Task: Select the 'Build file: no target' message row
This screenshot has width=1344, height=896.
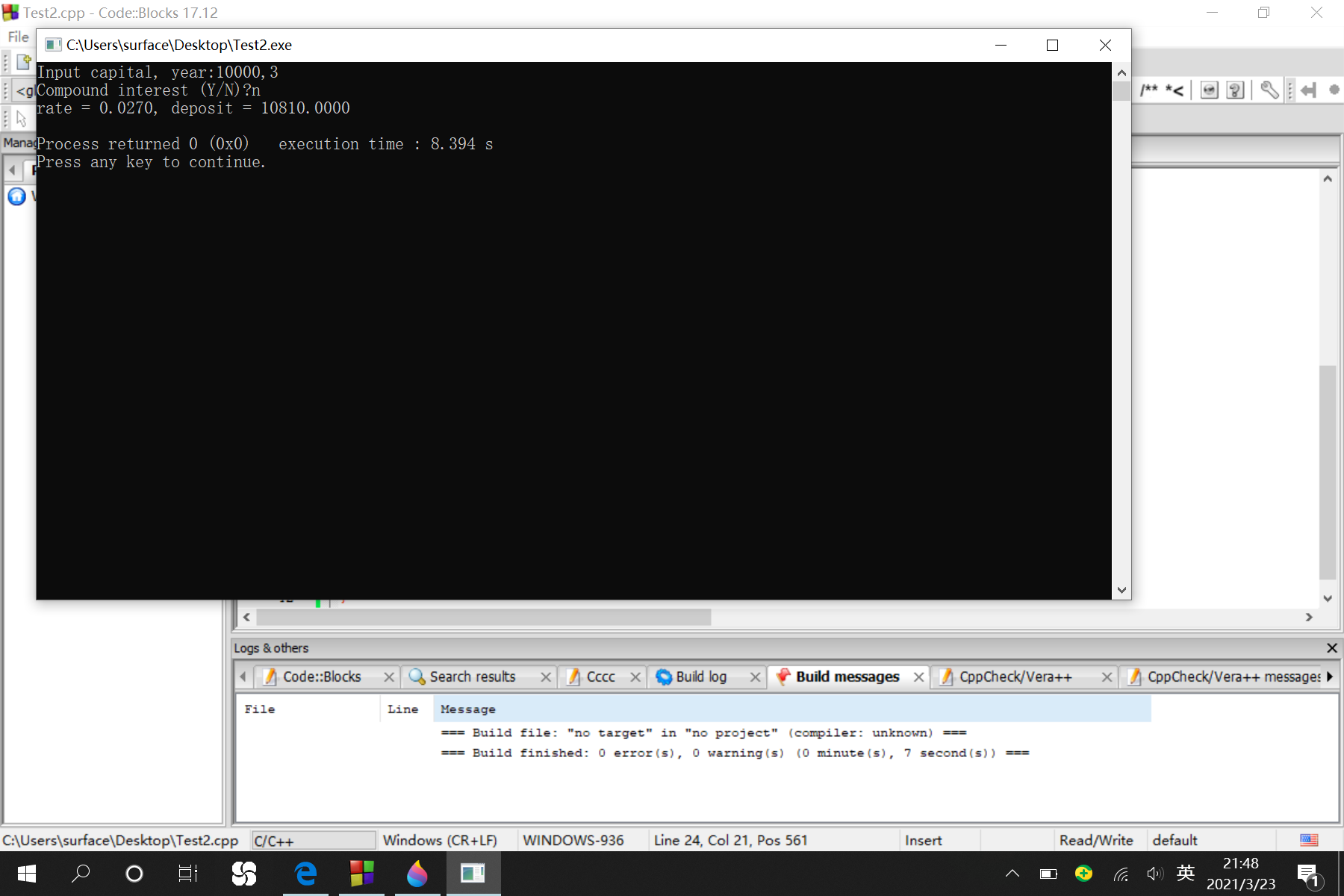Action: click(703, 732)
